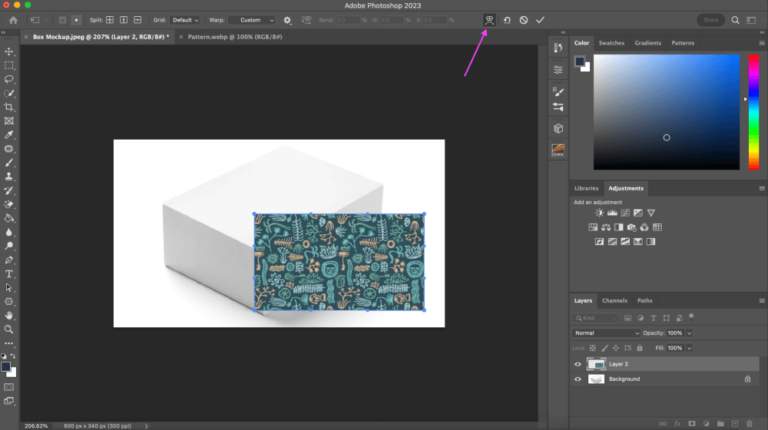Screen dimensions: 768x430
Task: Open the Warp Custom dropdown
Action: tap(252, 20)
